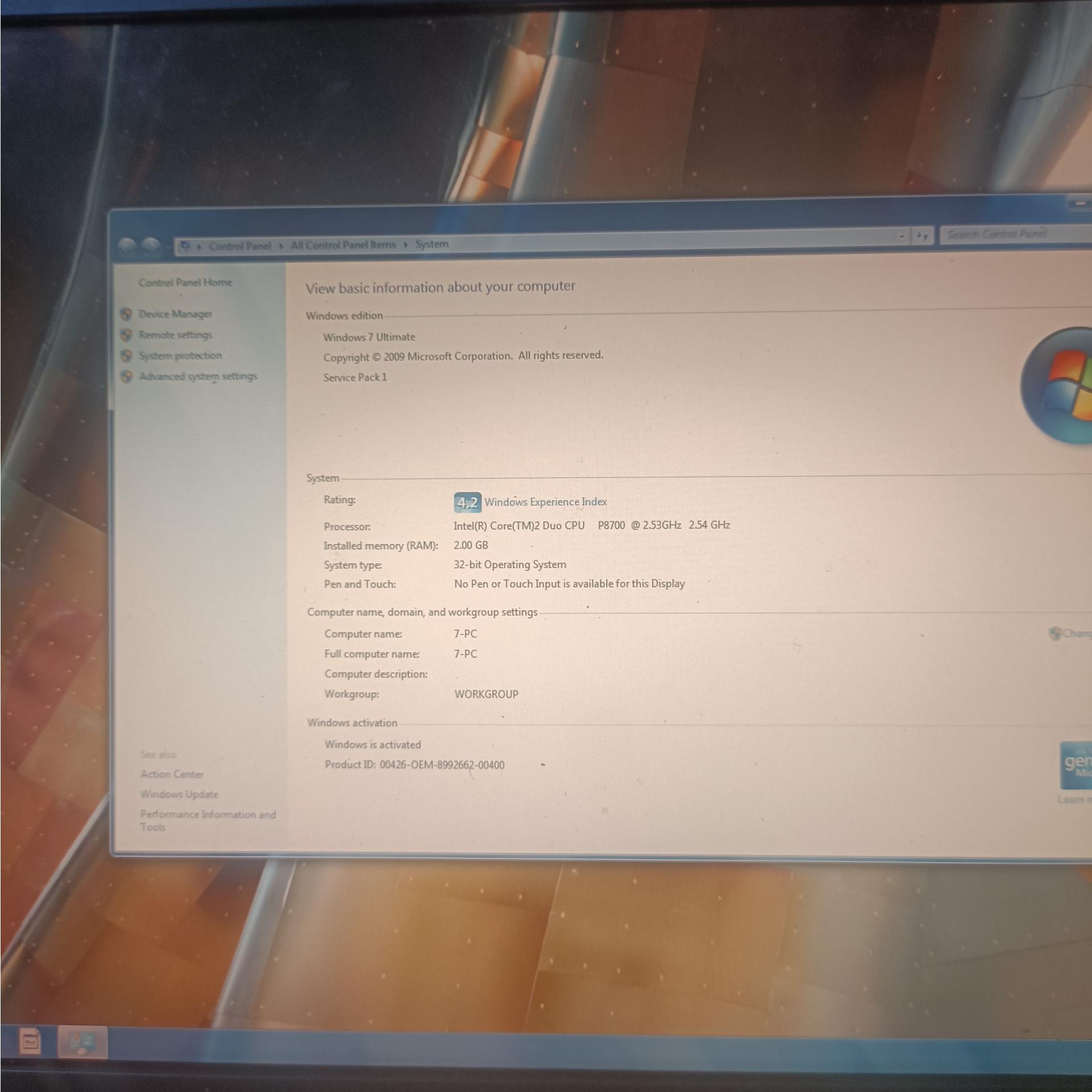The width and height of the screenshot is (1092, 1092).
Task: Click the Remote settings shield icon
Action: [126, 335]
